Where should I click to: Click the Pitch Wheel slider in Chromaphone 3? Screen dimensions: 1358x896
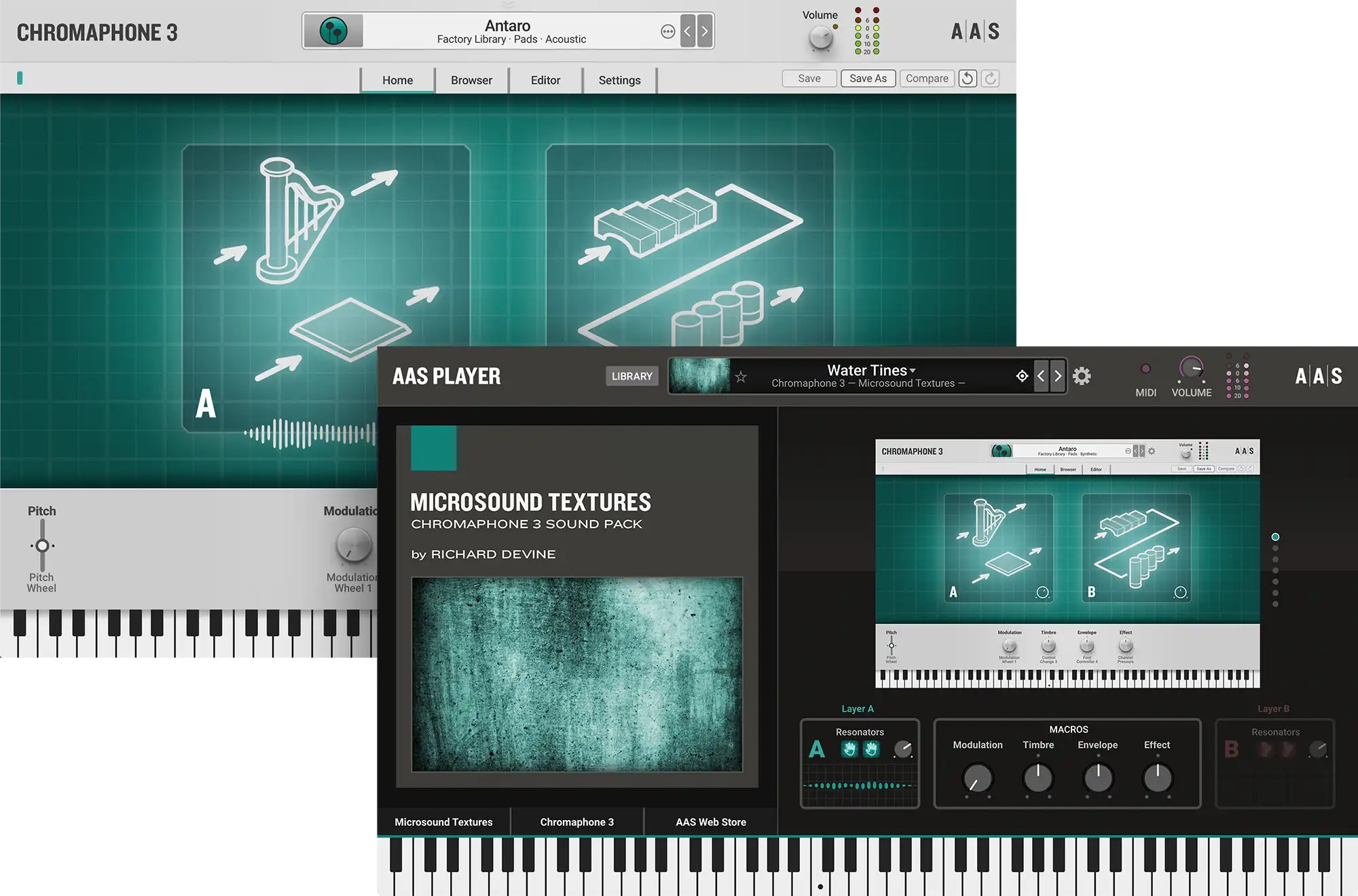tap(42, 545)
